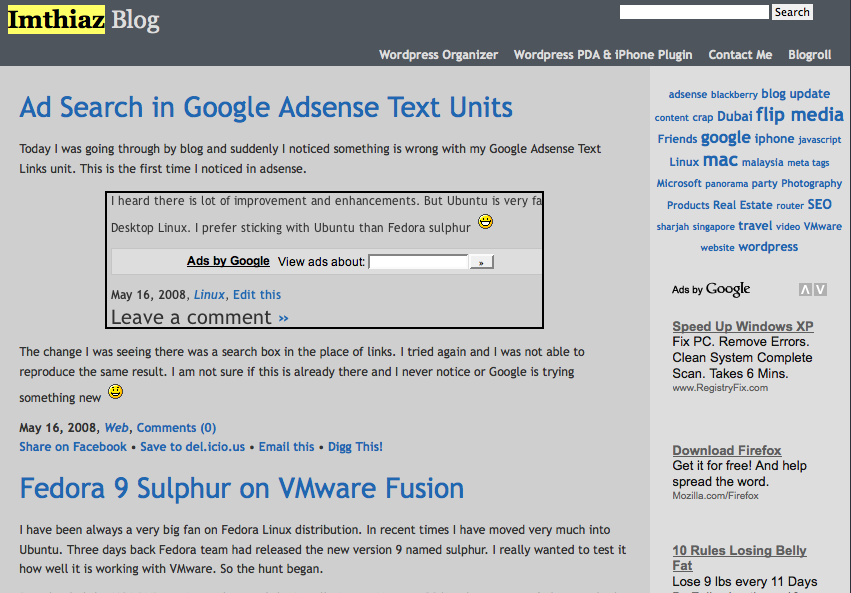Click the smiley emoticon after "something new"
The image size is (851, 593).
tap(115, 391)
